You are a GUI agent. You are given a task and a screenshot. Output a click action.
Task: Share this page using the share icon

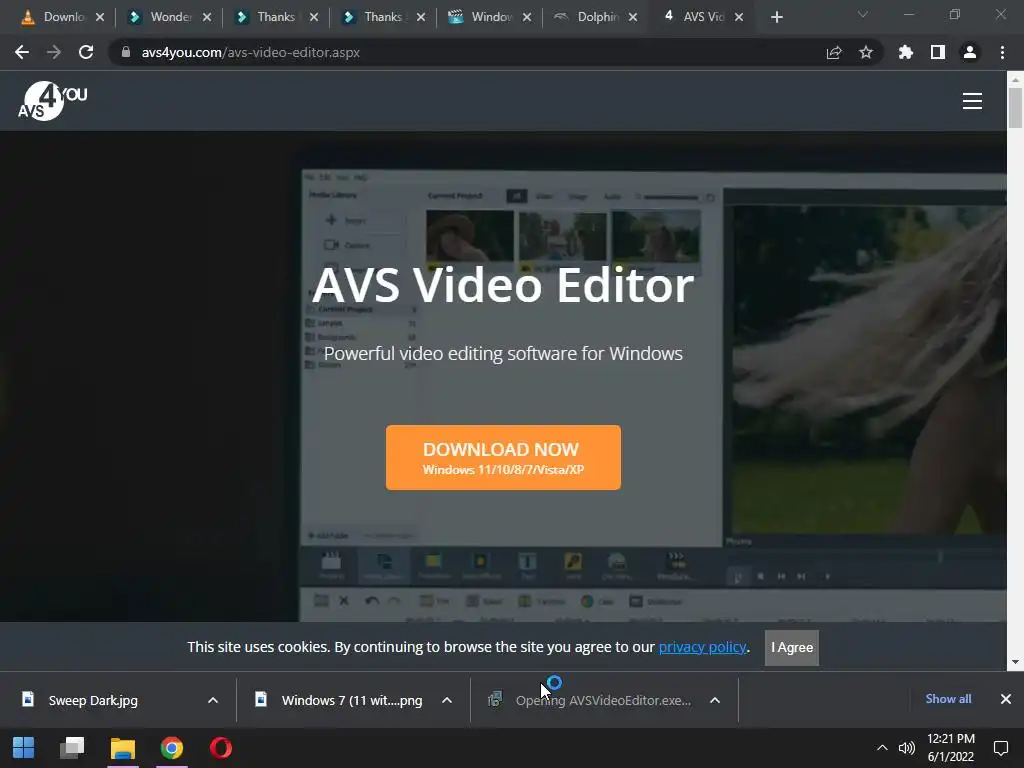833,52
